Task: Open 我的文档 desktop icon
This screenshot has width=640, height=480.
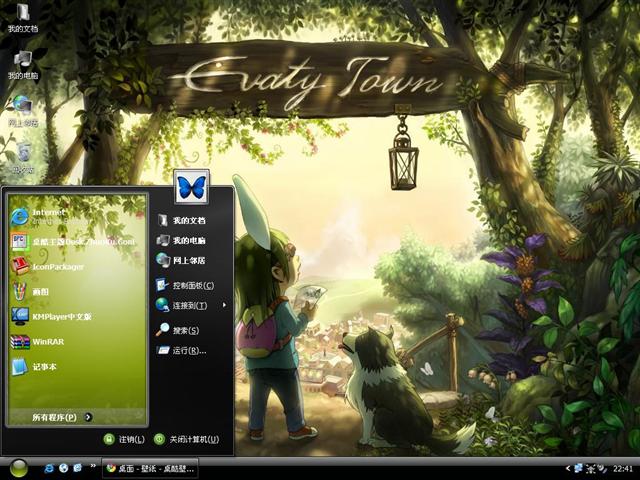Action: tap(23, 18)
